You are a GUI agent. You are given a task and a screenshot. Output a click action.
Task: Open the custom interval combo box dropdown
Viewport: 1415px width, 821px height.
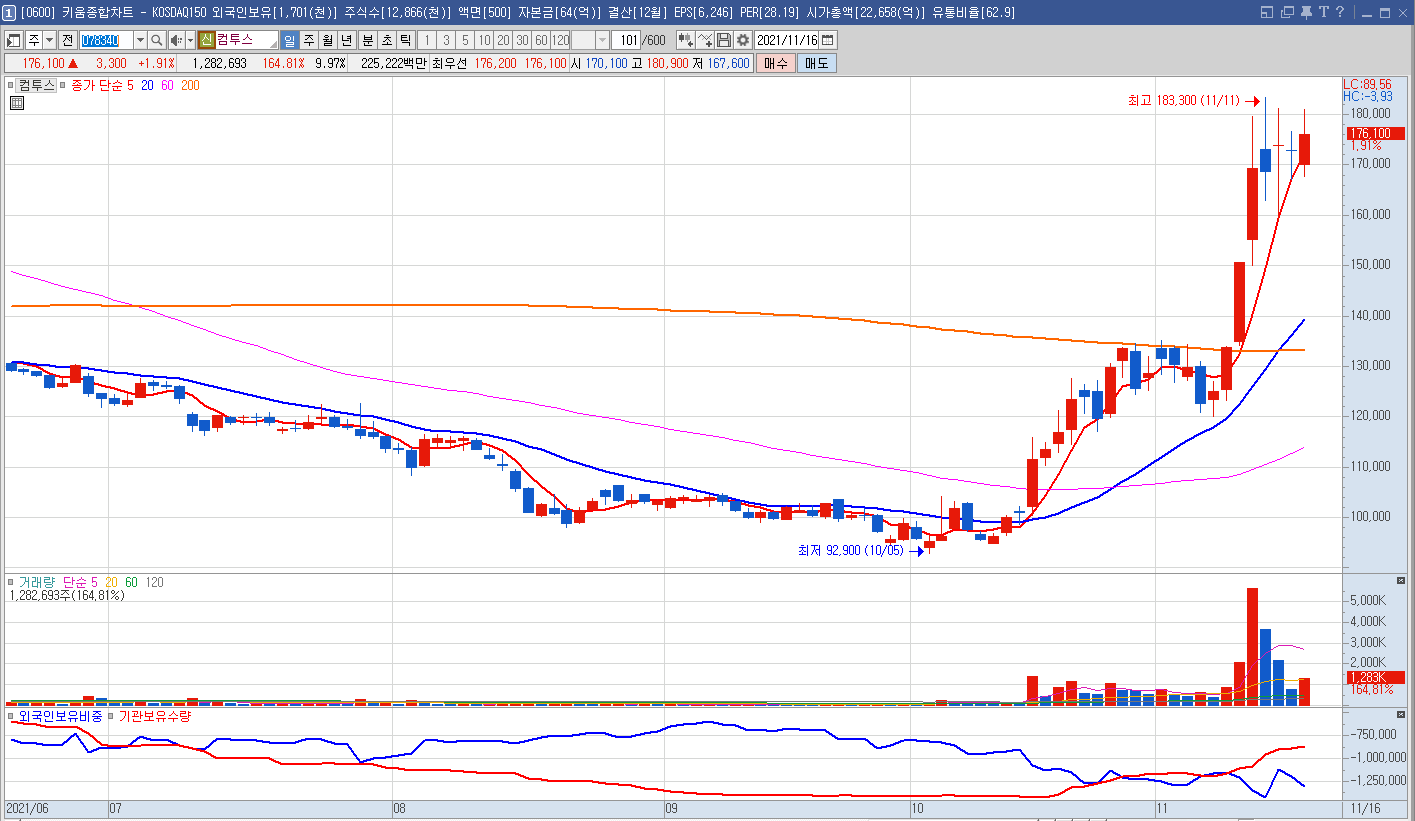(x=602, y=40)
